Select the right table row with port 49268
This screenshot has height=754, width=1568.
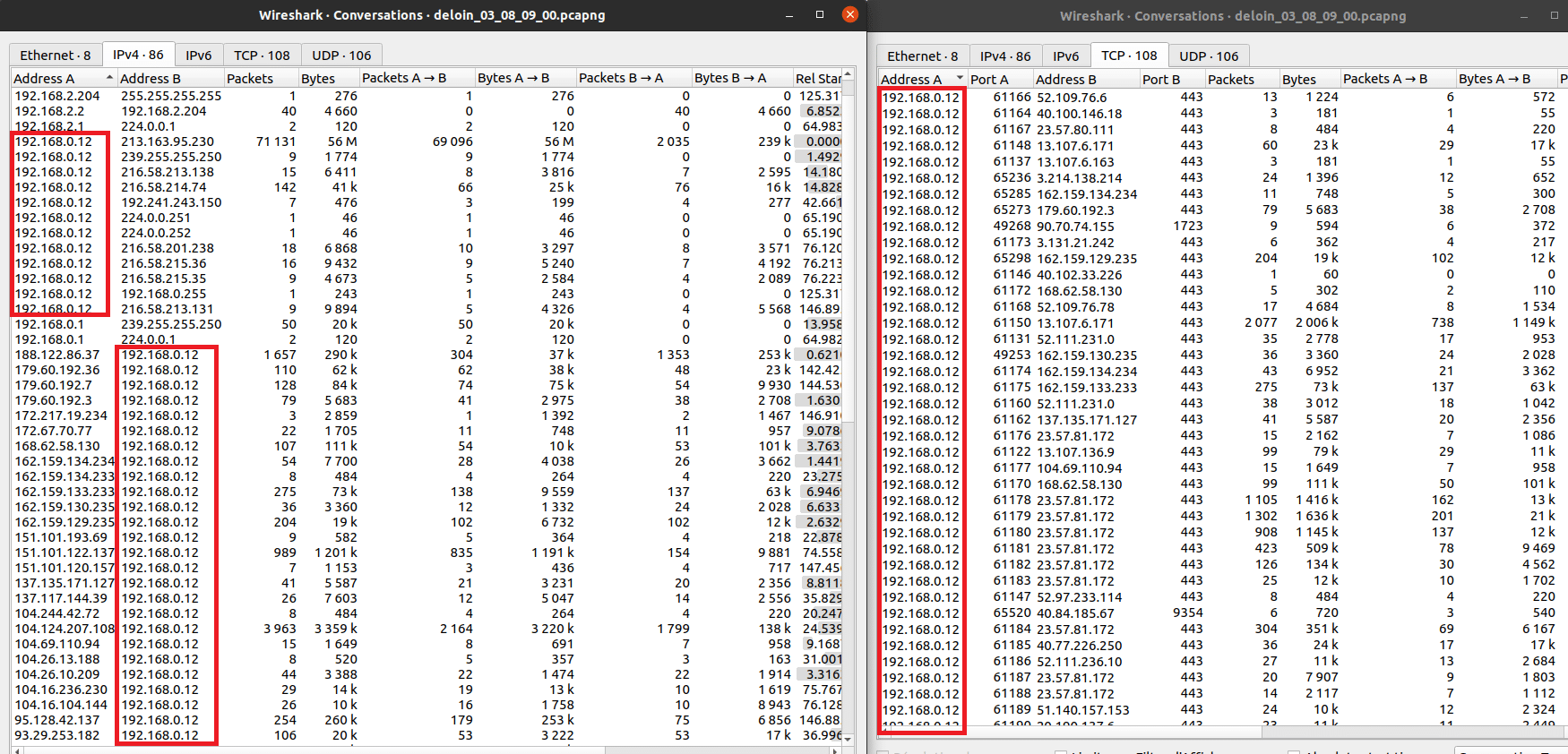click(x=1012, y=227)
